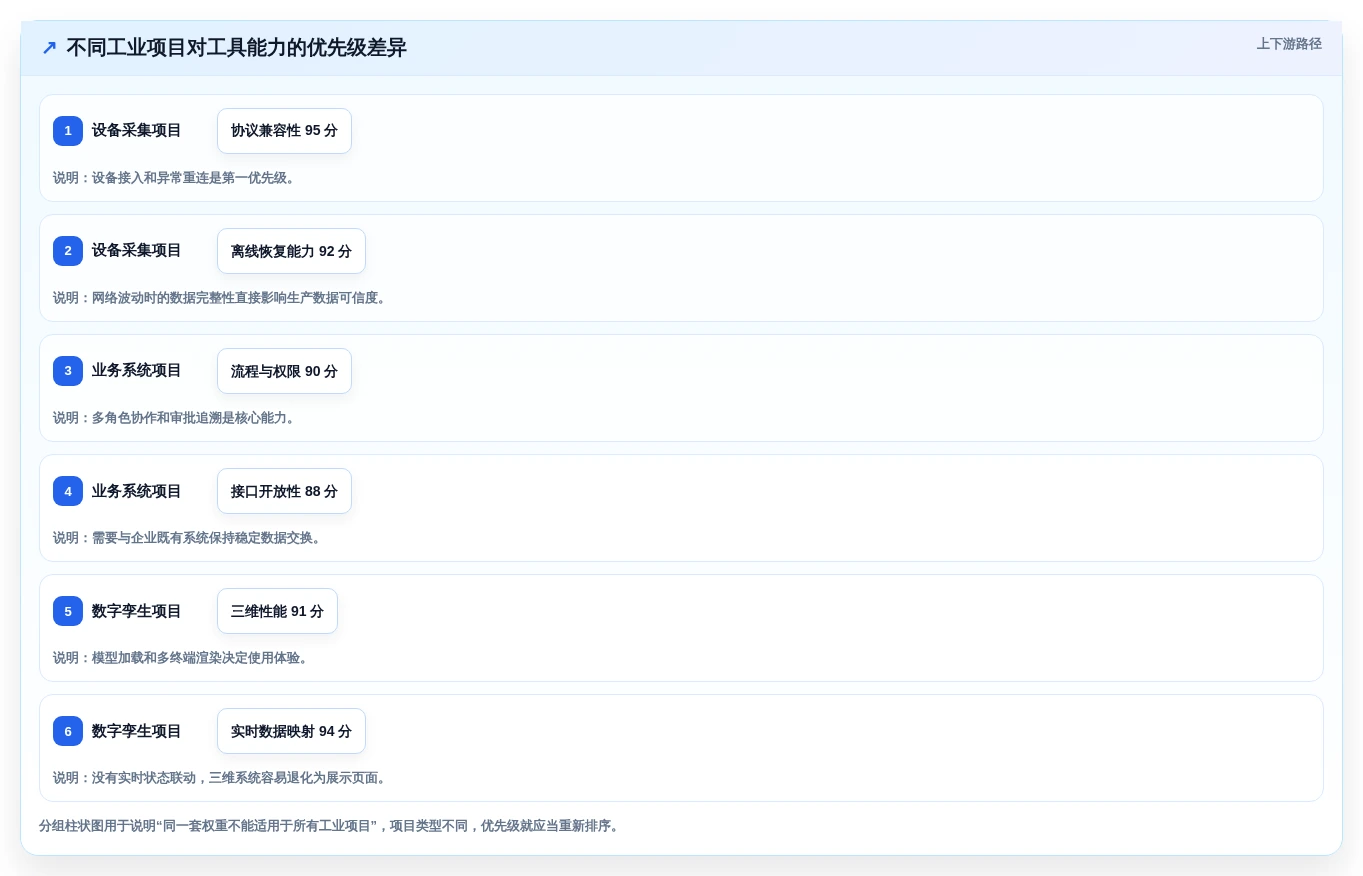The image size is (1363, 876).
Task: Click 业务系统项目 label in row 4
Action: [x=137, y=491]
